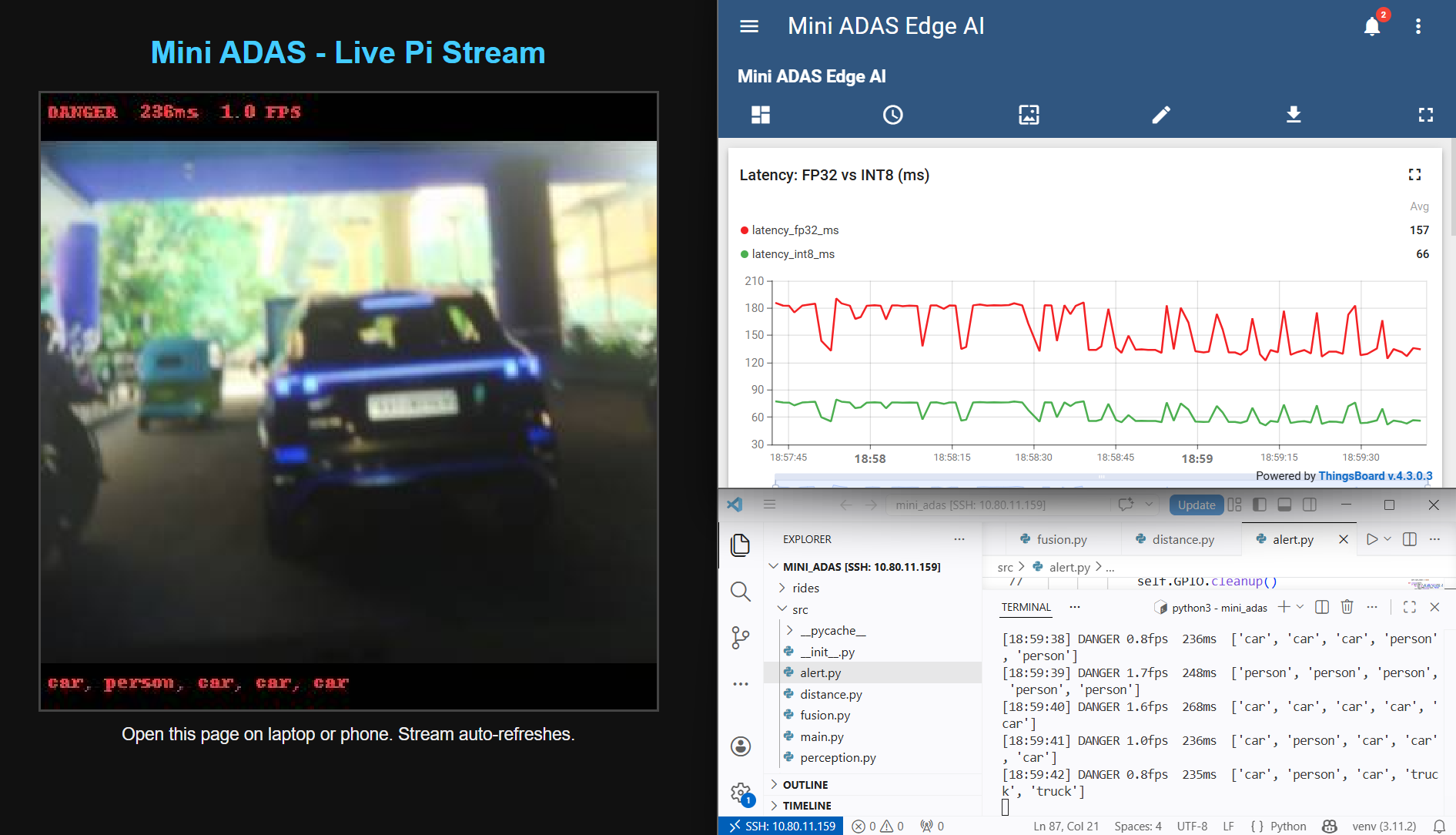Open Search view in activity bar
This screenshot has height=835, width=1456.
[740, 592]
